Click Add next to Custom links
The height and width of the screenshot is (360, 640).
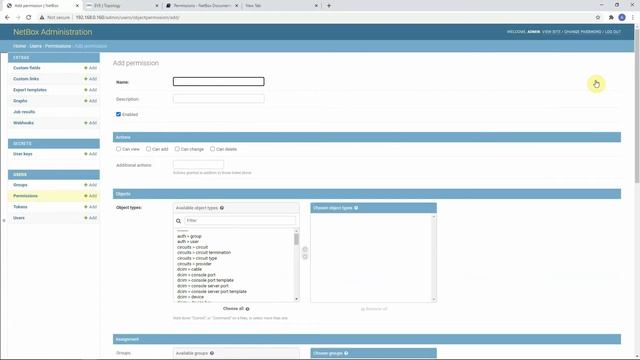(x=91, y=79)
